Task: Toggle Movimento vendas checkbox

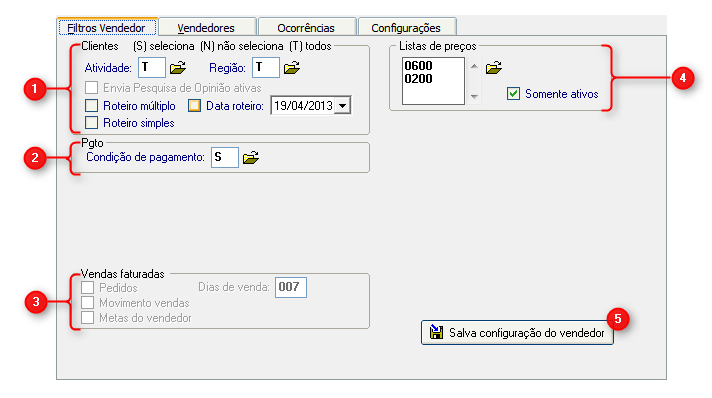Action: (87, 303)
